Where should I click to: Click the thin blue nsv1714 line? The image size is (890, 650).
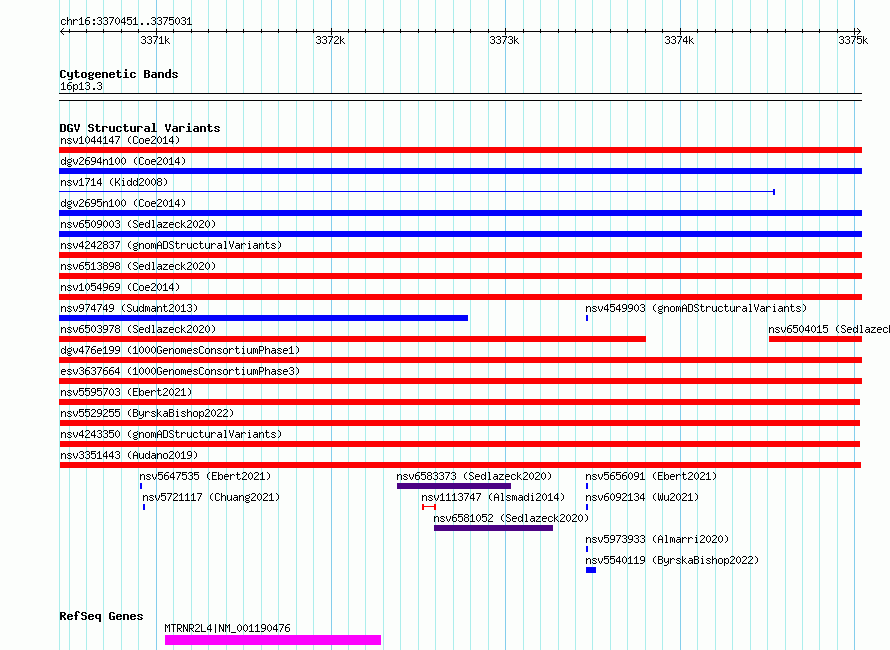click(x=417, y=192)
